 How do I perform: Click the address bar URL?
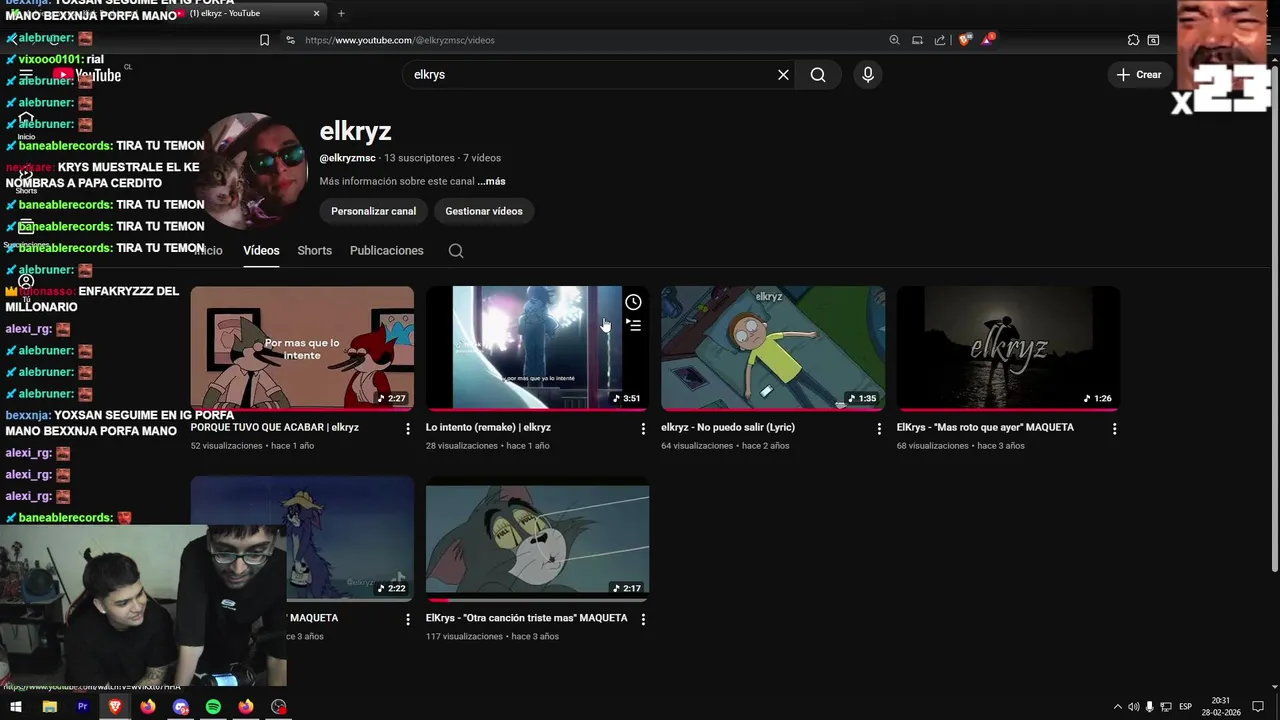pyautogui.click(x=400, y=40)
